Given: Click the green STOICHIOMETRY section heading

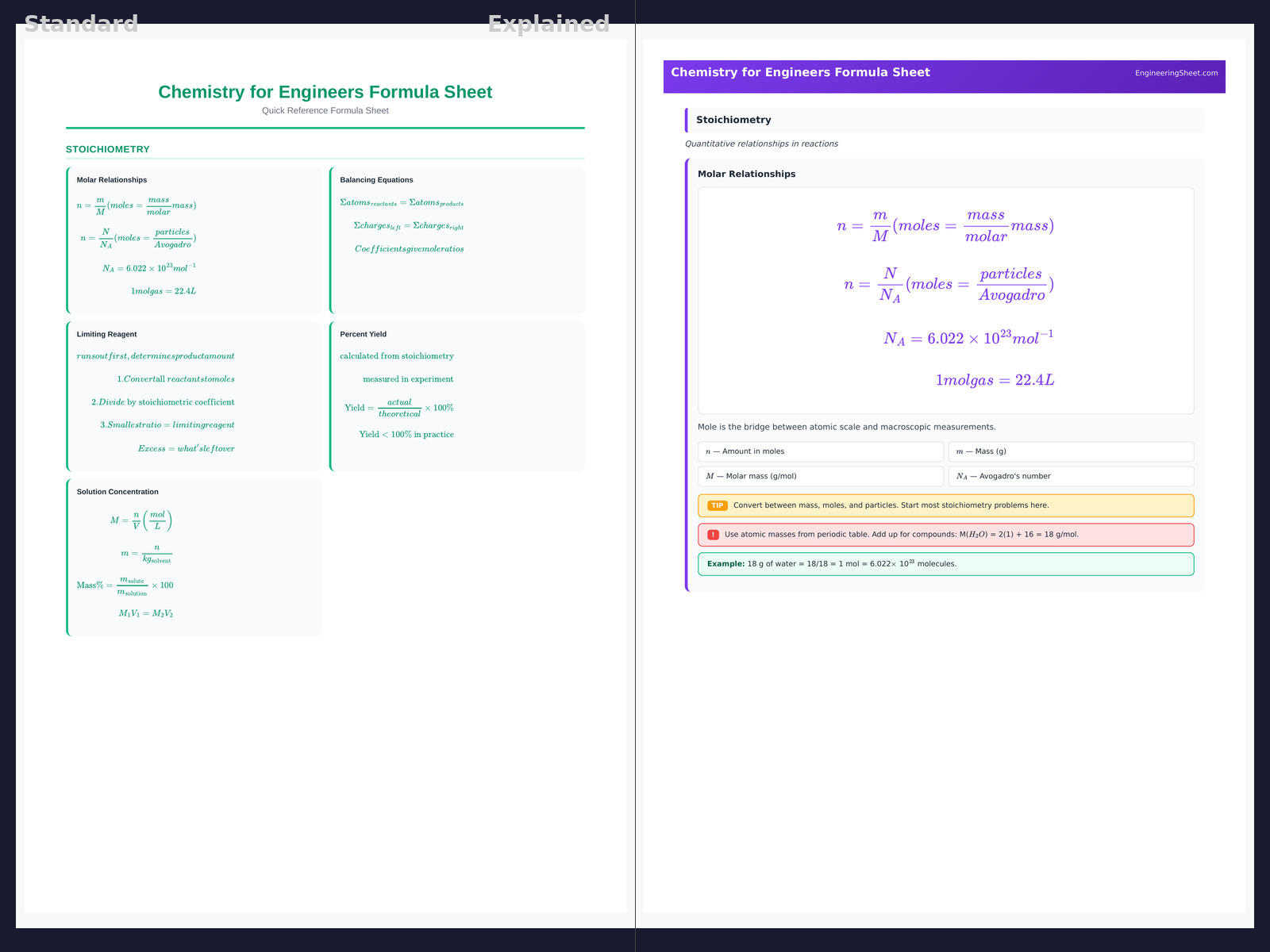Looking at the screenshot, I should (x=108, y=149).
